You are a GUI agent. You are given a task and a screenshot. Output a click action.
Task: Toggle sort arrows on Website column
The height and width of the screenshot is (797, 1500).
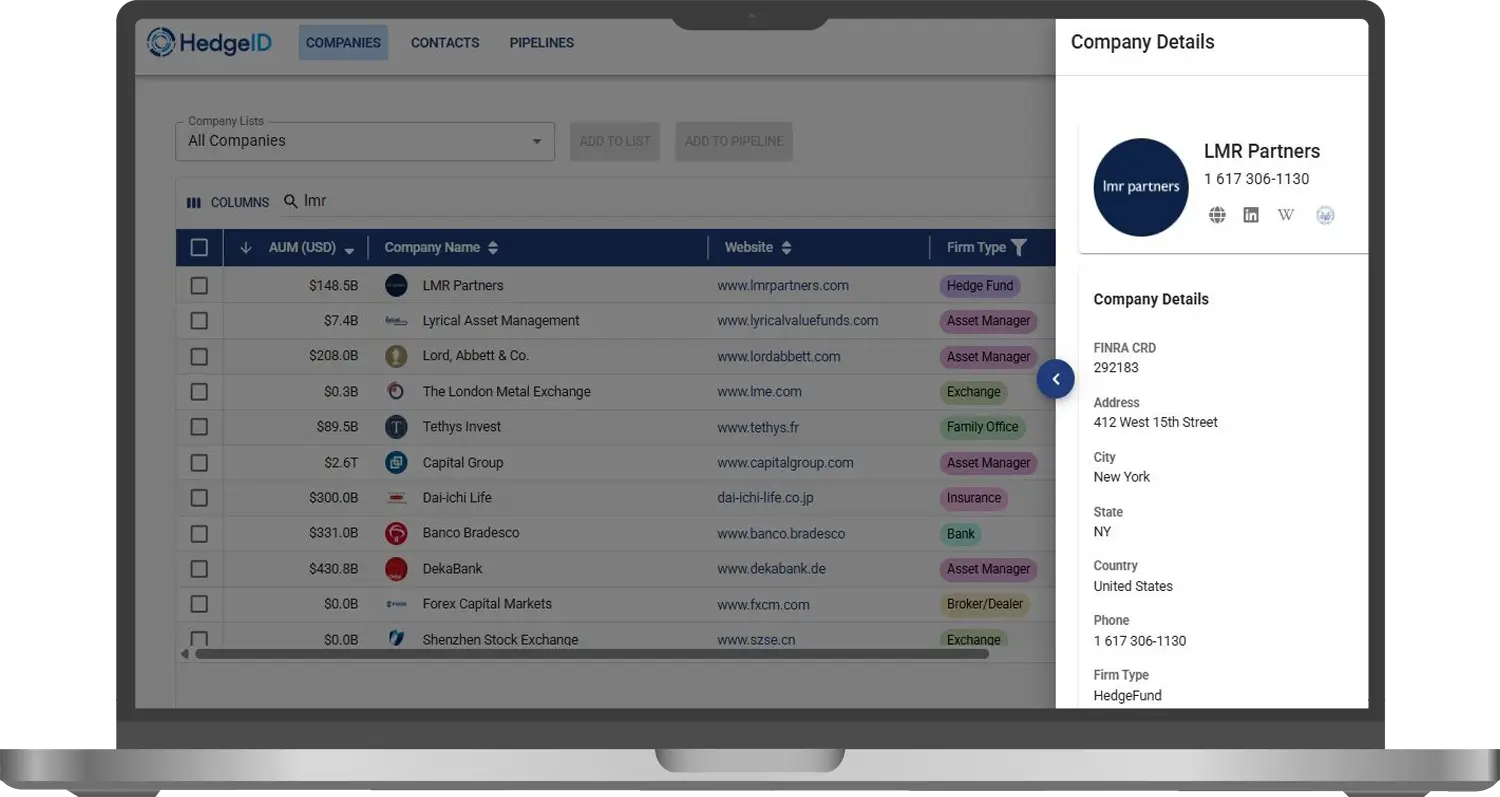click(x=786, y=247)
